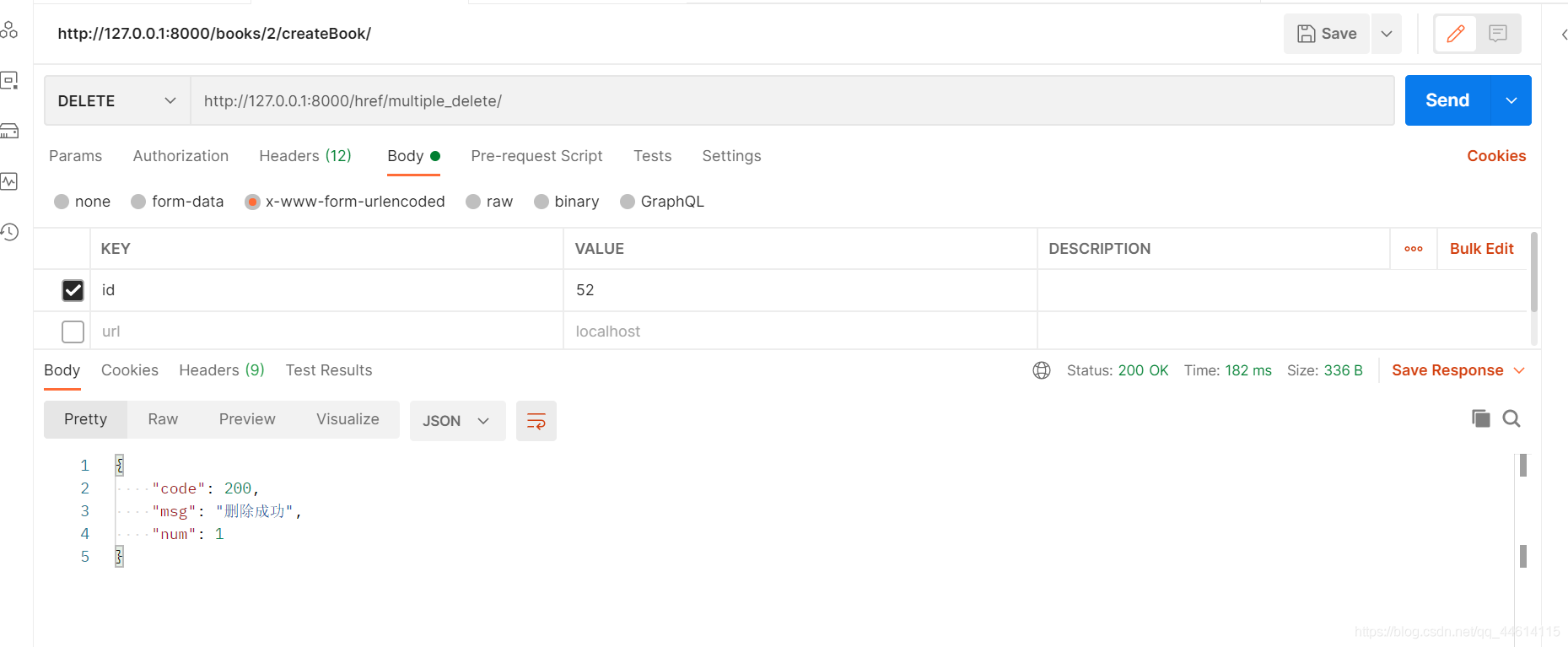Open the comments icon
The image size is (1568, 647).
(1498, 34)
